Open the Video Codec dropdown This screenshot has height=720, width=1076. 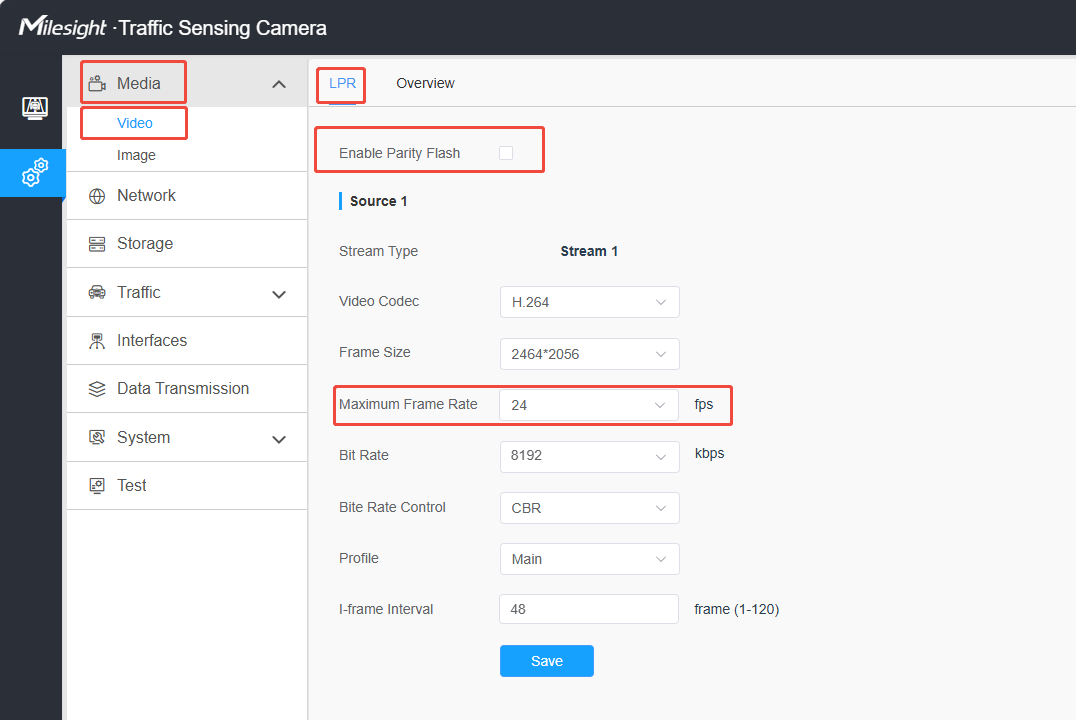[x=589, y=302]
